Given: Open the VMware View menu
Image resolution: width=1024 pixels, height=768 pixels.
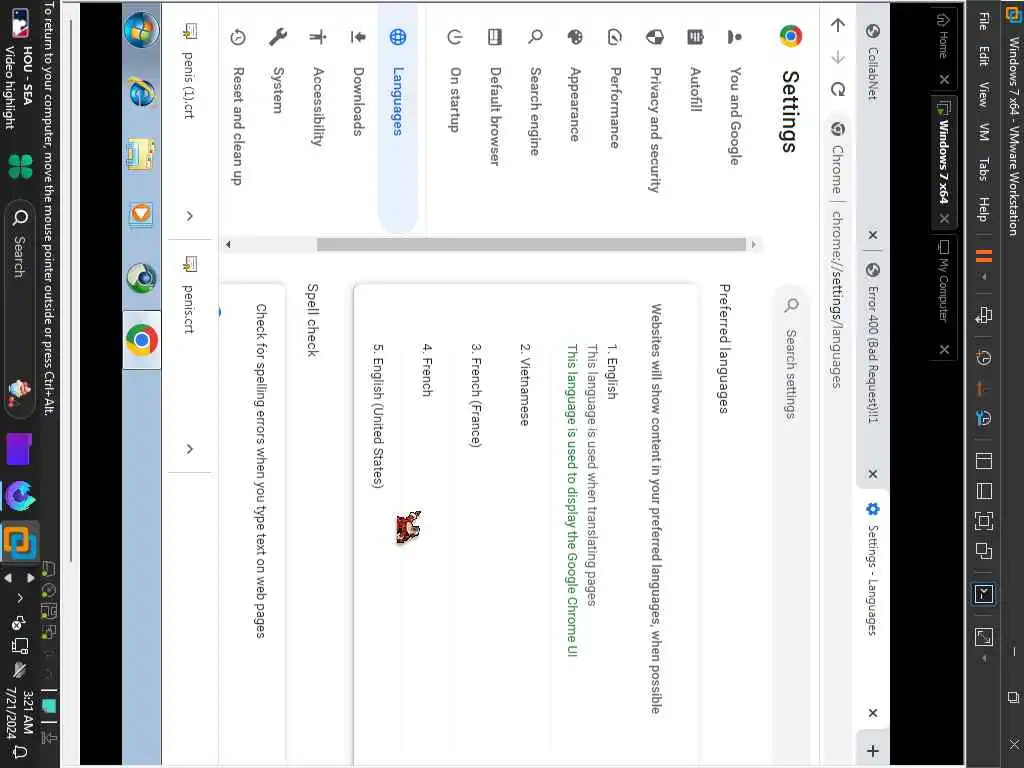Looking at the screenshot, I should (x=983, y=95).
